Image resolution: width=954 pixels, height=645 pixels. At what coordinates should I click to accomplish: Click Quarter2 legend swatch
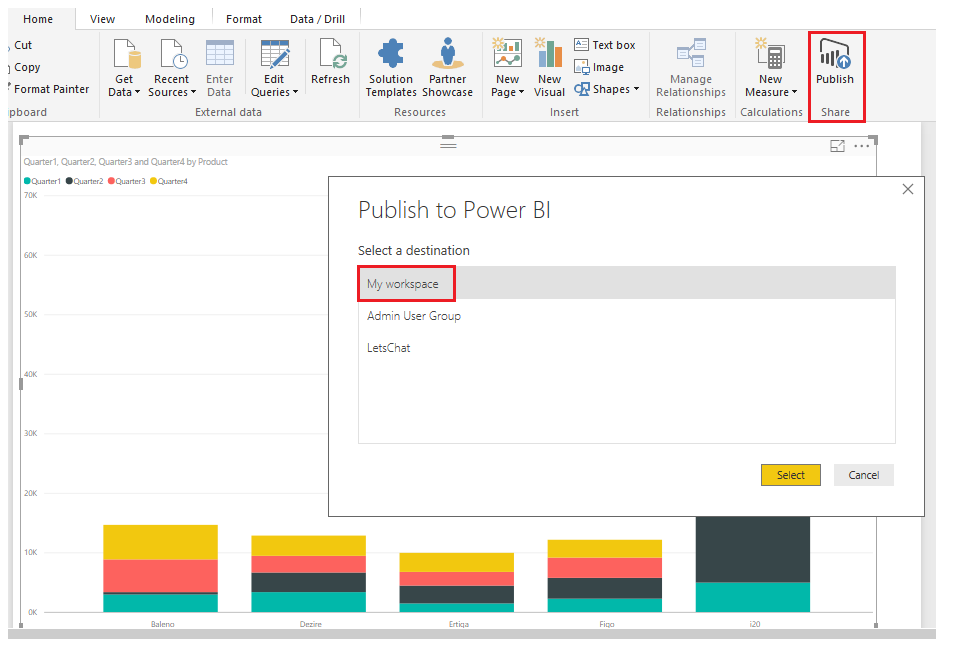pos(69,181)
